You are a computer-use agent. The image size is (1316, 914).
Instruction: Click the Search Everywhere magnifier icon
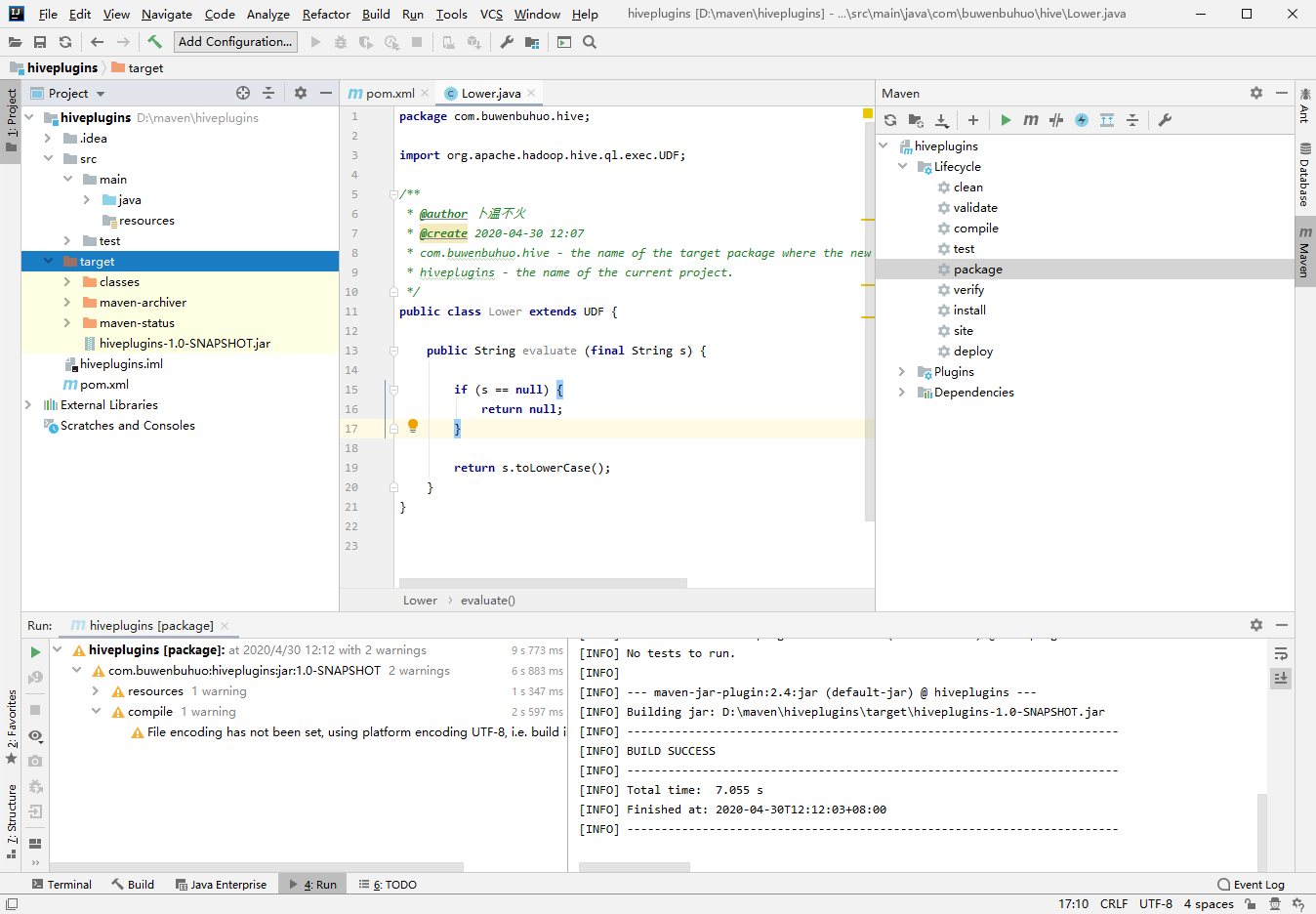590,42
